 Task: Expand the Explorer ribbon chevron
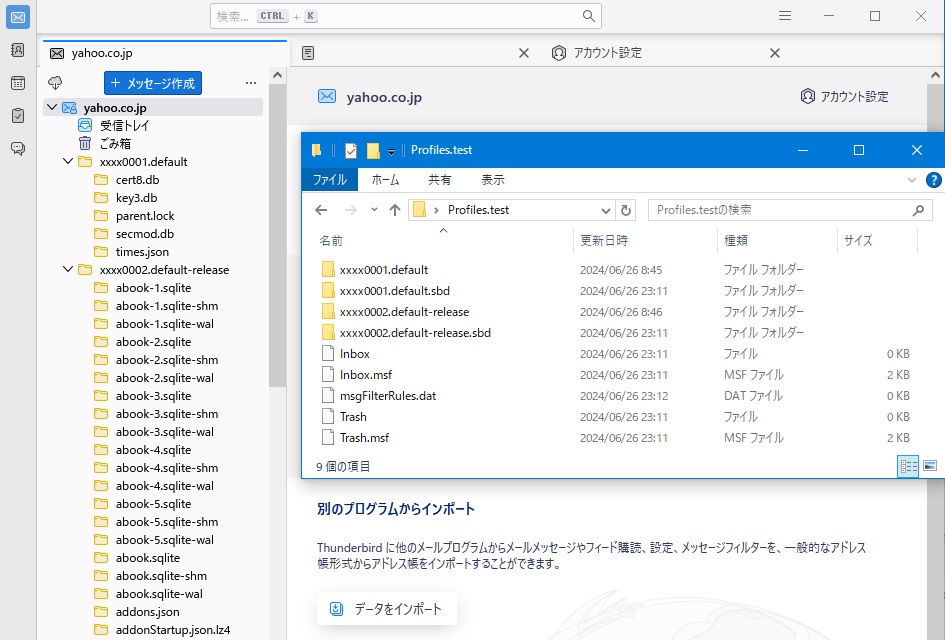(x=911, y=180)
